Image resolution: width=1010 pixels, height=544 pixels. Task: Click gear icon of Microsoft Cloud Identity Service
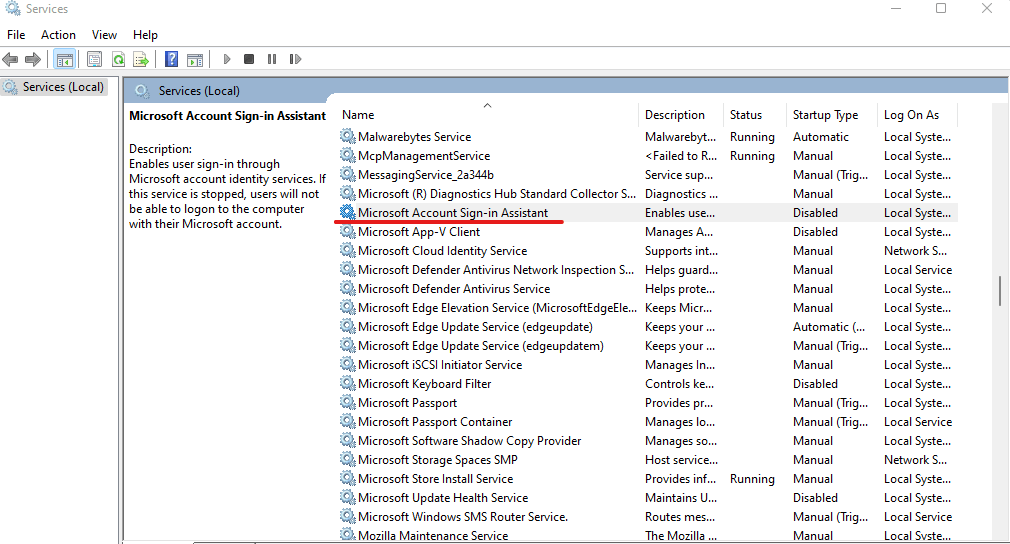(348, 250)
